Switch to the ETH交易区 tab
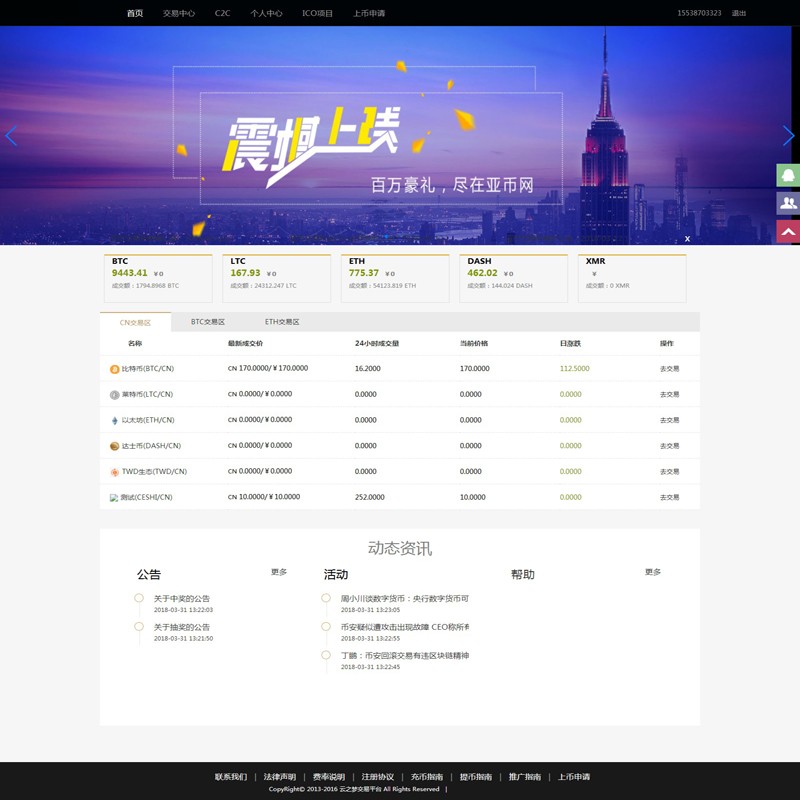 pos(281,321)
